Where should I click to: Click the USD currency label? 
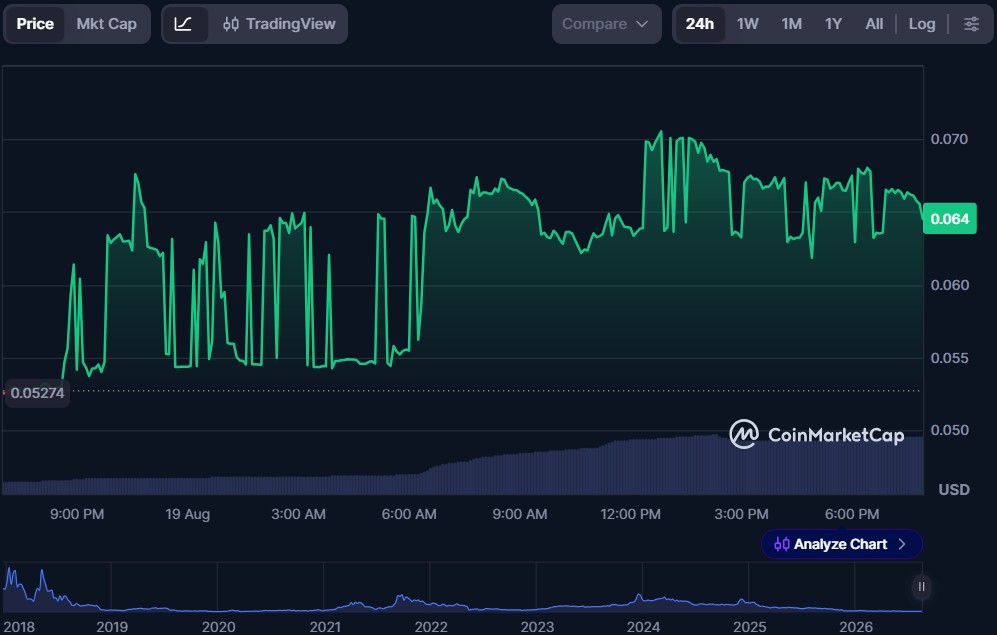pyautogui.click(x=954, y=489)
